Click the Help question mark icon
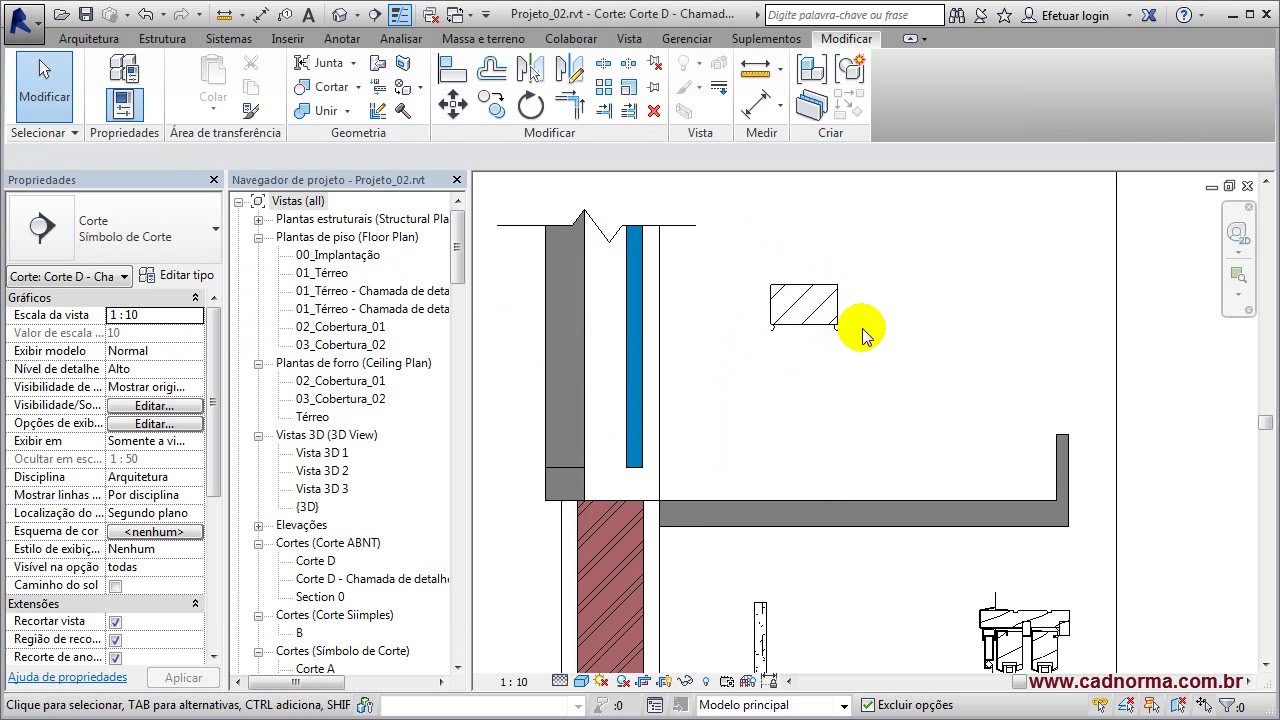 (1184, 15)
